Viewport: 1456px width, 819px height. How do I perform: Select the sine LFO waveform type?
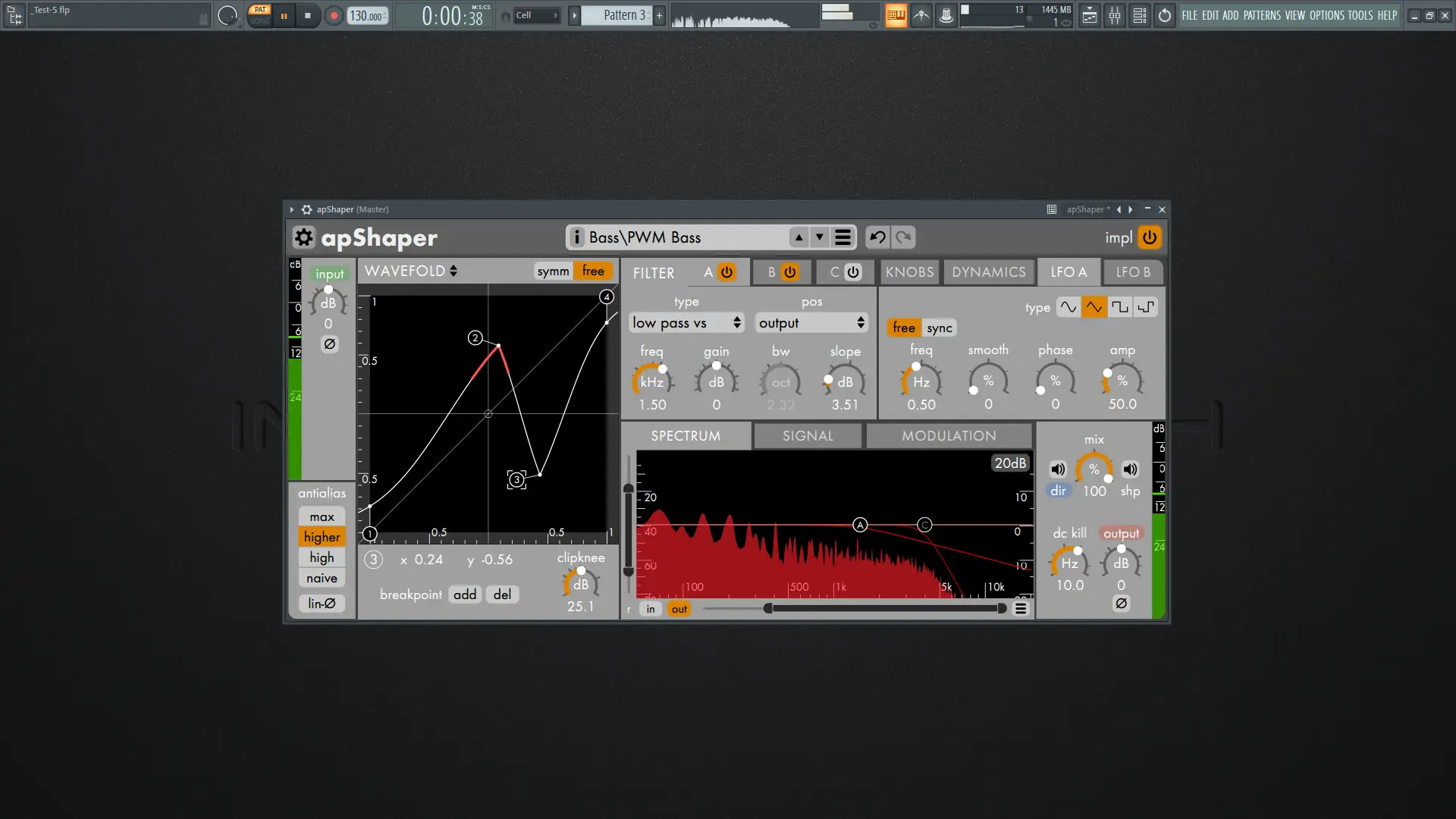click(1068, 307)
